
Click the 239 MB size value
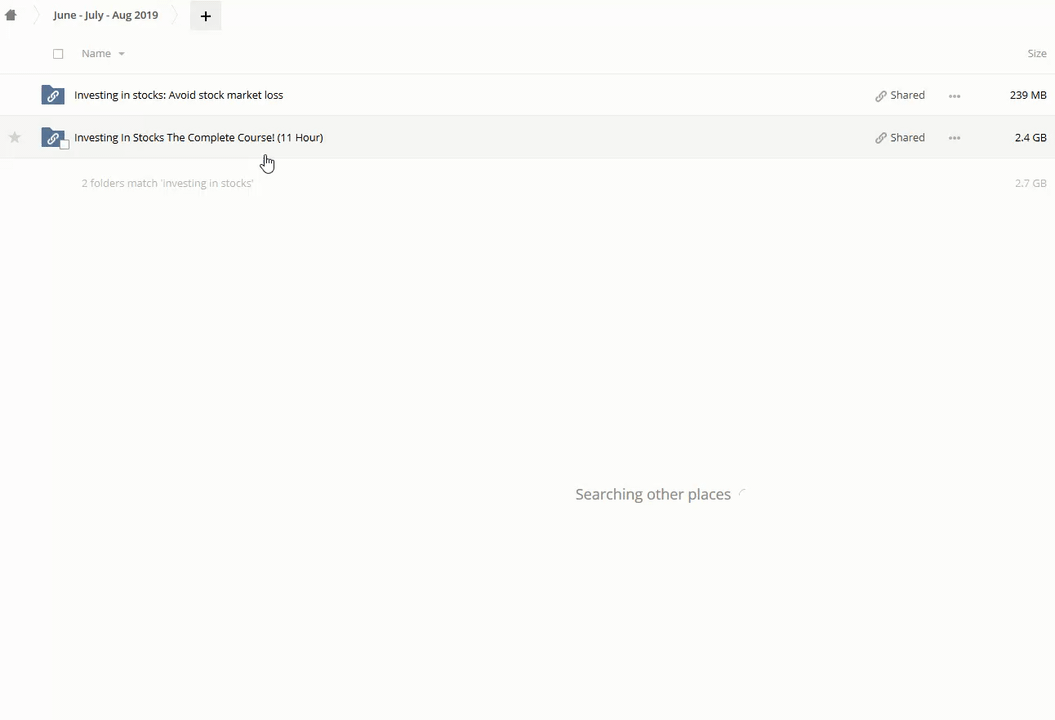[1027, 95]
